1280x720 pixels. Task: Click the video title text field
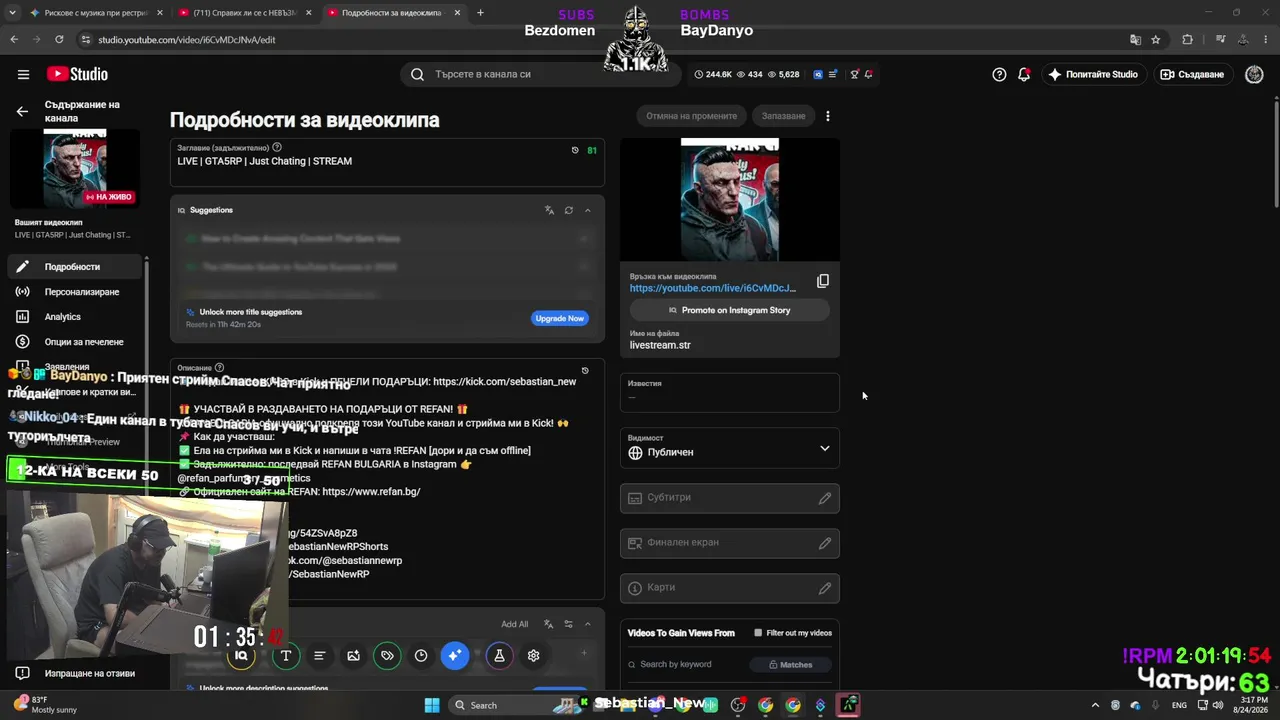[387, 162]
